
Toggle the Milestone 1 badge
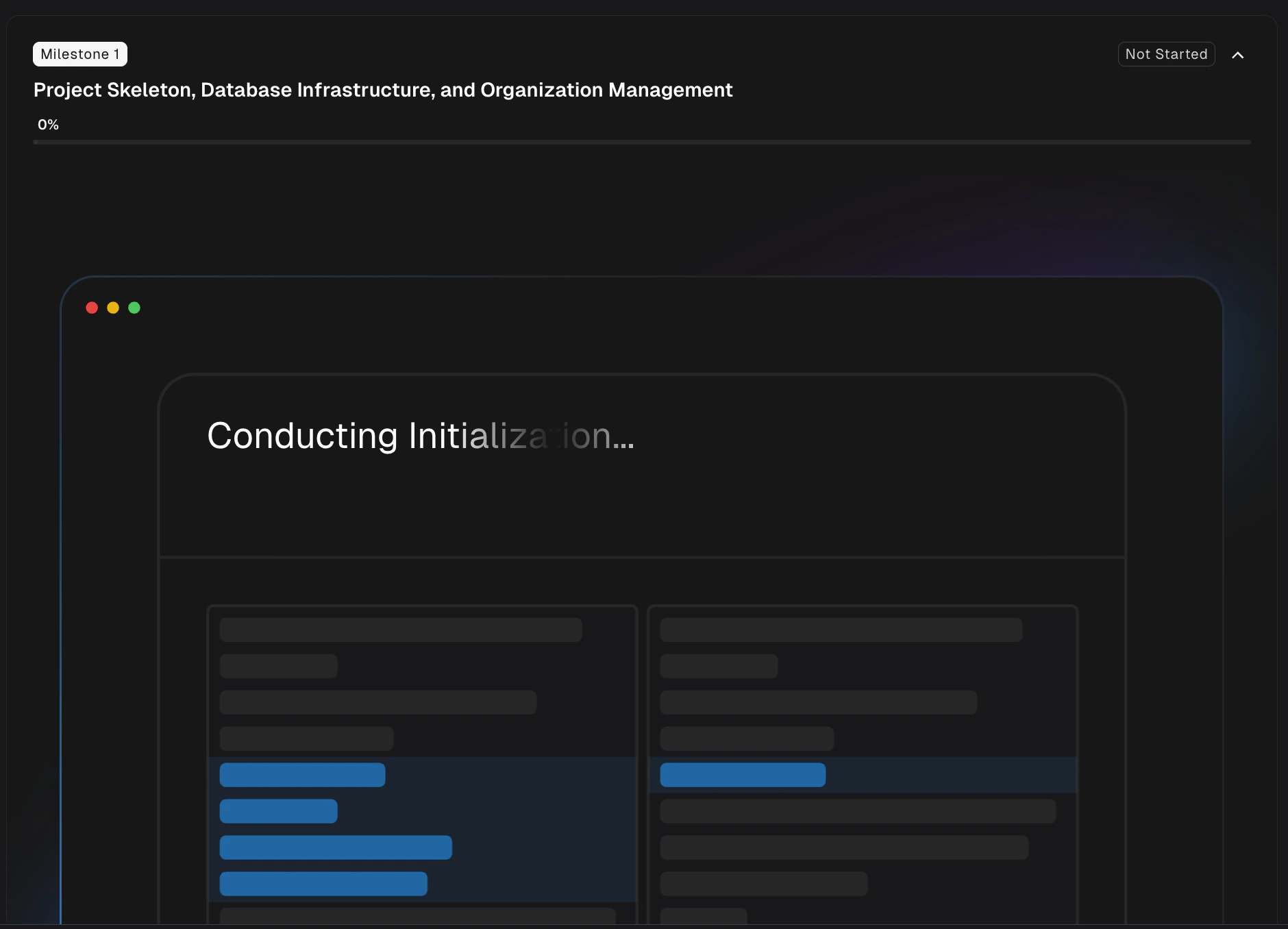point(79,53)
